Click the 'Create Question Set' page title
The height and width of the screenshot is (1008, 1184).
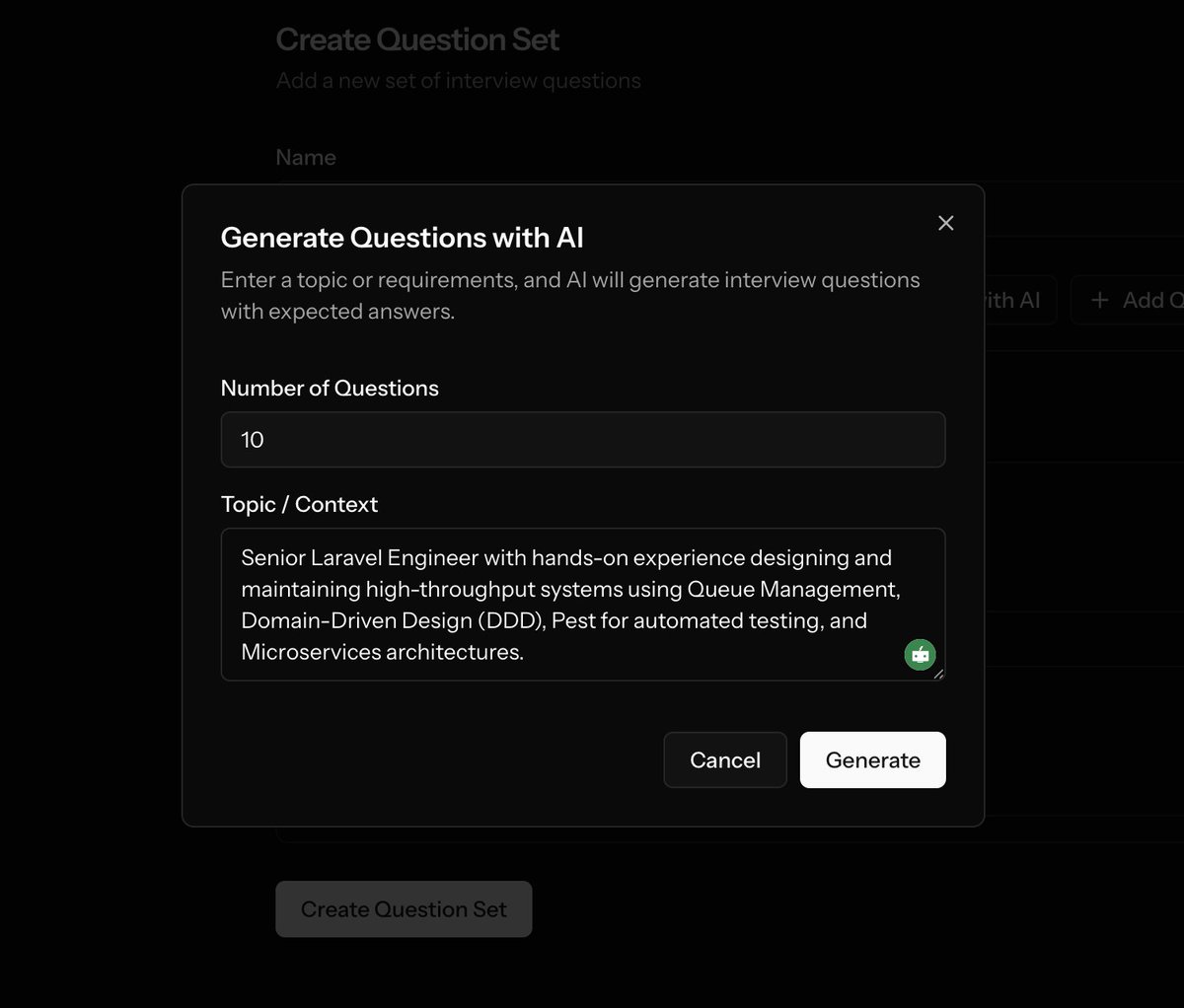click(417, 39)
